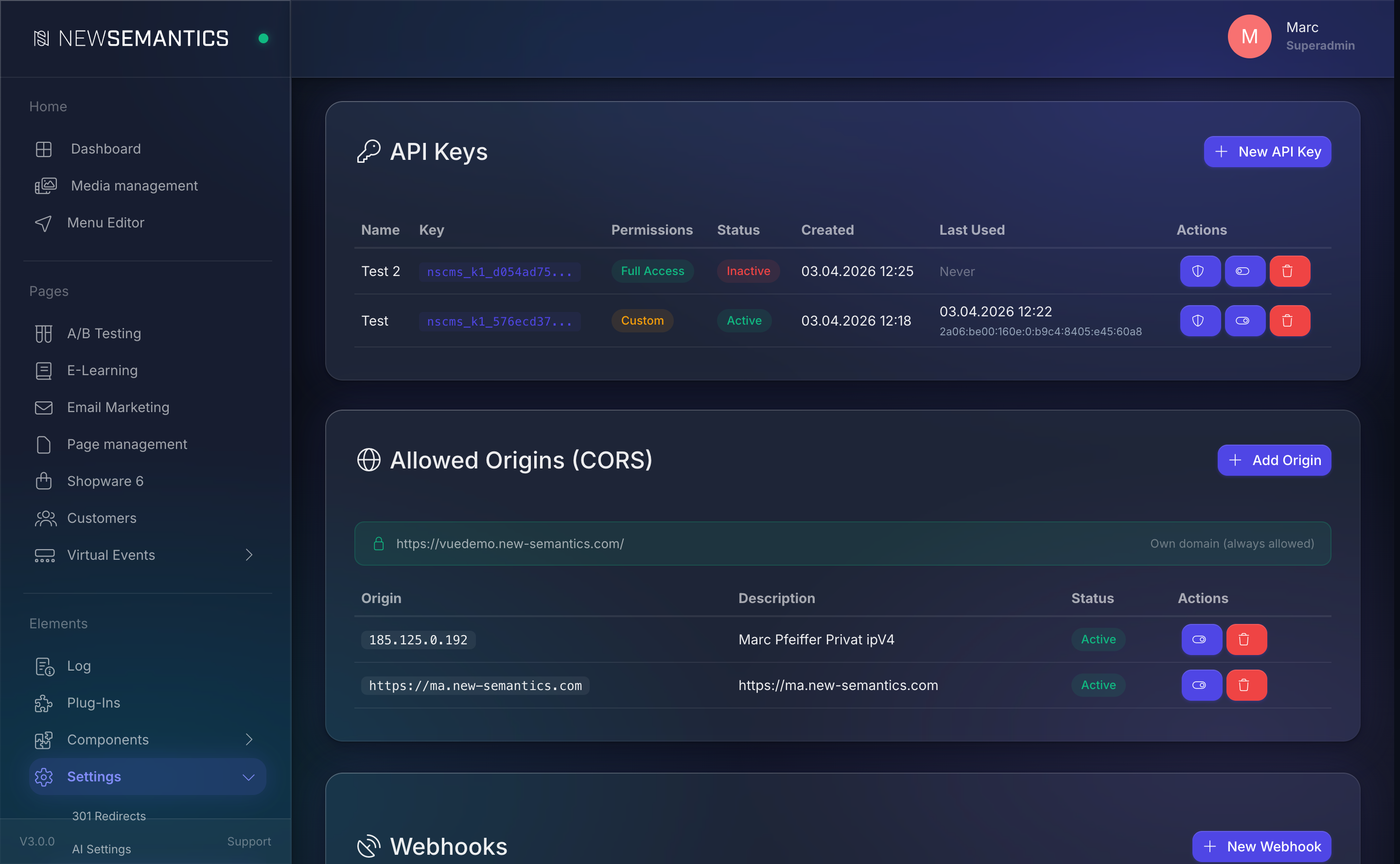Open 301 Redirects settings
The height and width of the screenshot is (864, 1400).
pyautogui.click(x=108, y=816)
